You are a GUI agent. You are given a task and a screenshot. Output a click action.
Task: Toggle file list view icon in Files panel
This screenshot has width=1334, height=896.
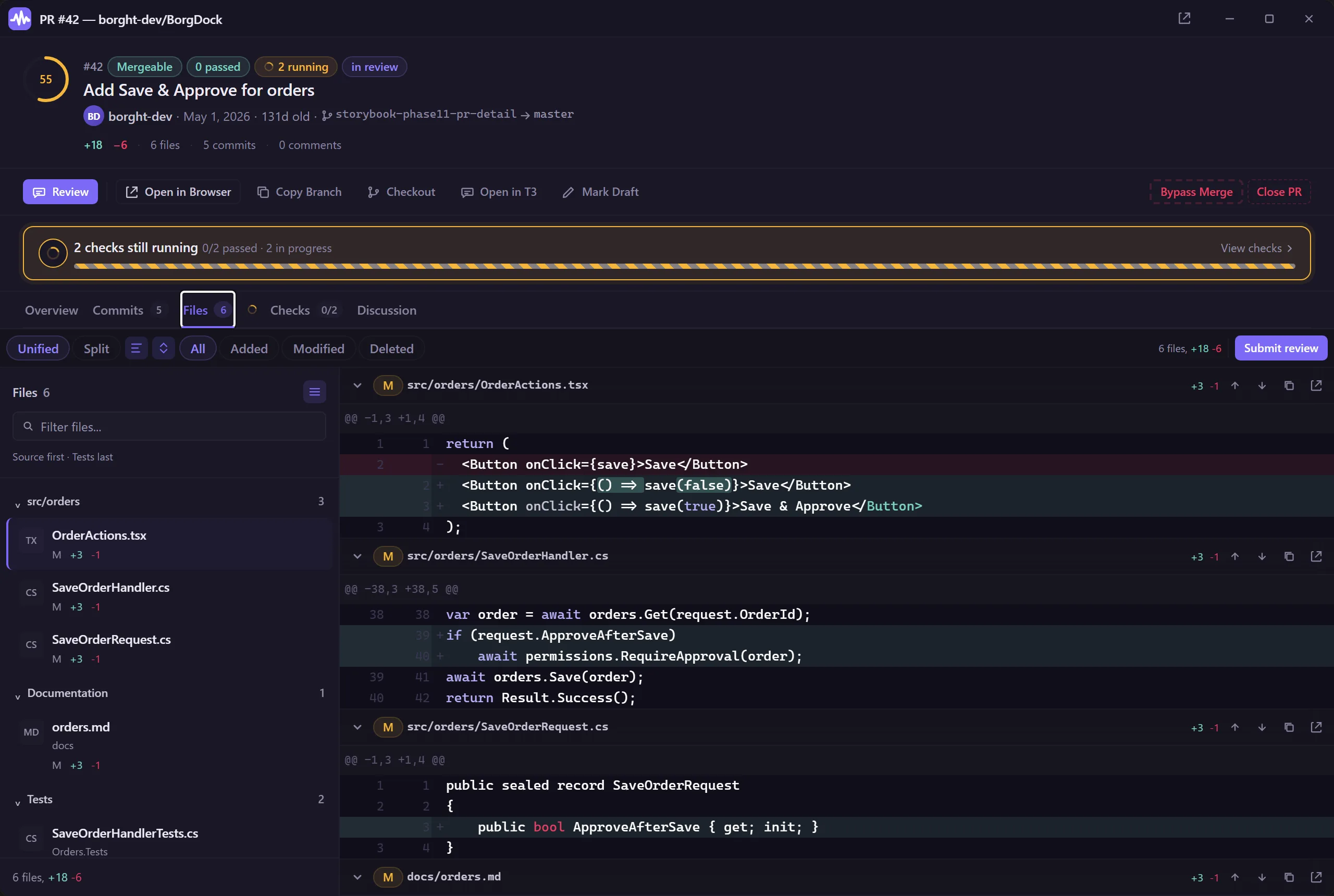(x=314, y=392)
